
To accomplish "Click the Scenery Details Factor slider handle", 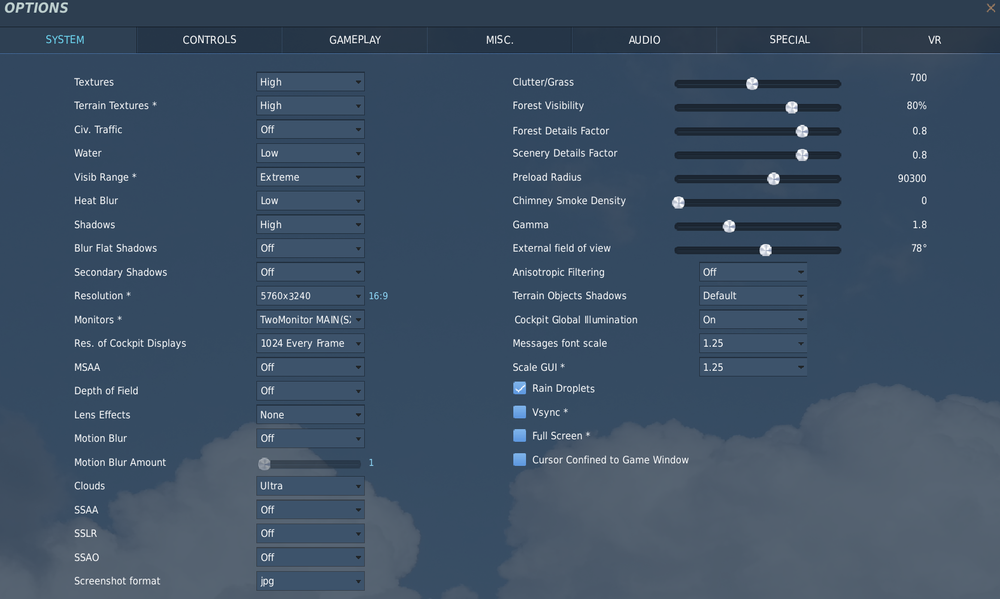I will [x=802, y=155].
